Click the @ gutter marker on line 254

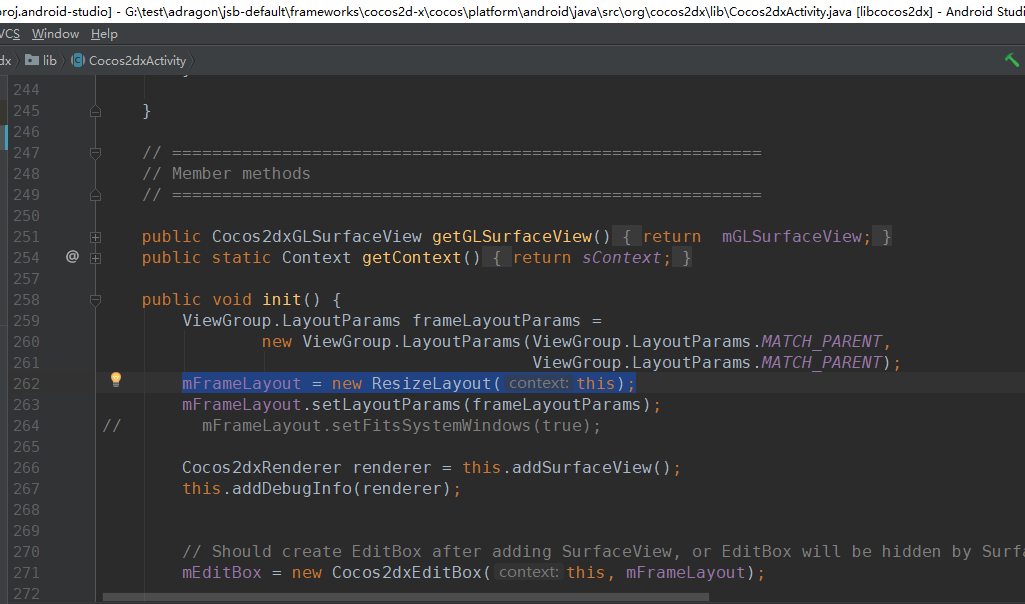point(73,257)
